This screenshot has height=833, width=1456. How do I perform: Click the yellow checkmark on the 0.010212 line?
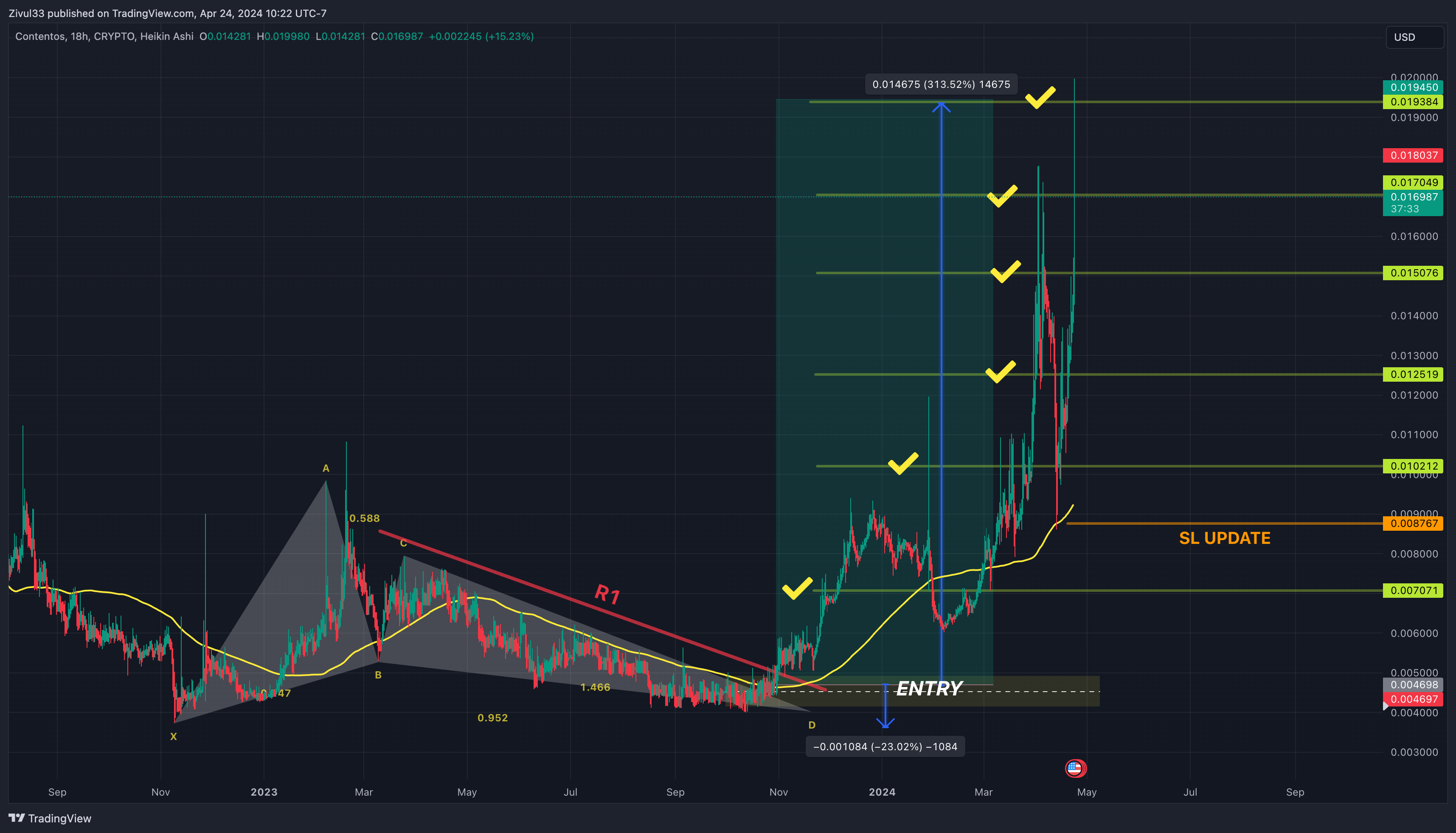pyautogui.click(x=903, y=463)
